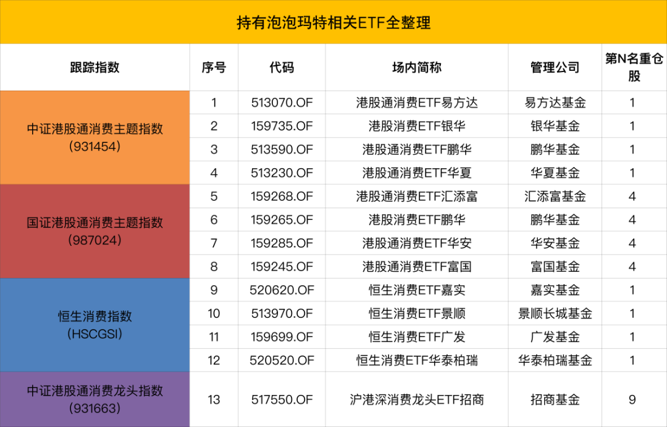Select the 第N名重仓股 column header
Viewport: 667px width, 427px height.
(632, 67)
